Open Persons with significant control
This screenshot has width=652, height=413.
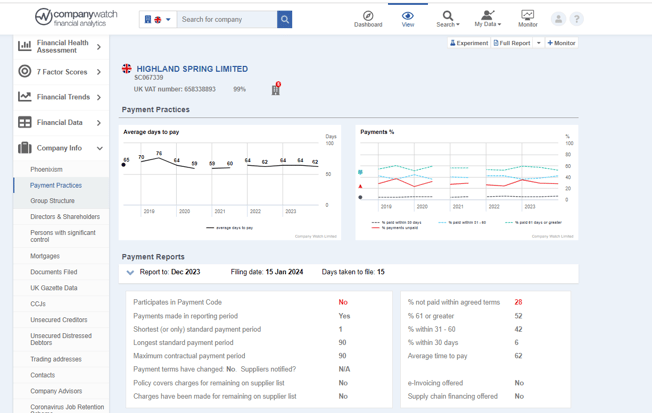point(63,236)
